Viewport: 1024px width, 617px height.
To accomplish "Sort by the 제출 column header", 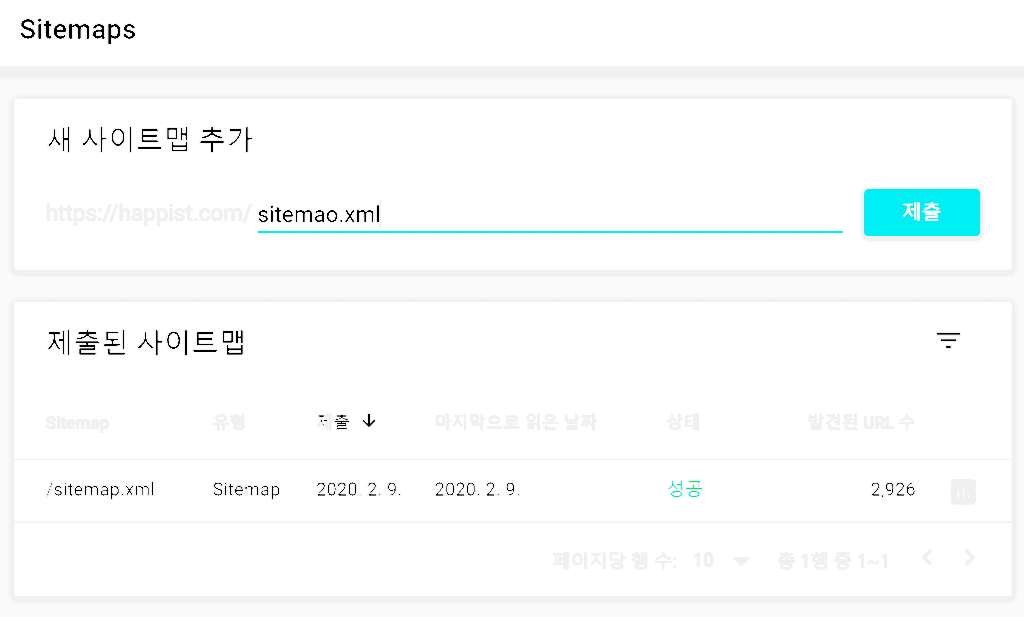I will [x=333, y=422].
